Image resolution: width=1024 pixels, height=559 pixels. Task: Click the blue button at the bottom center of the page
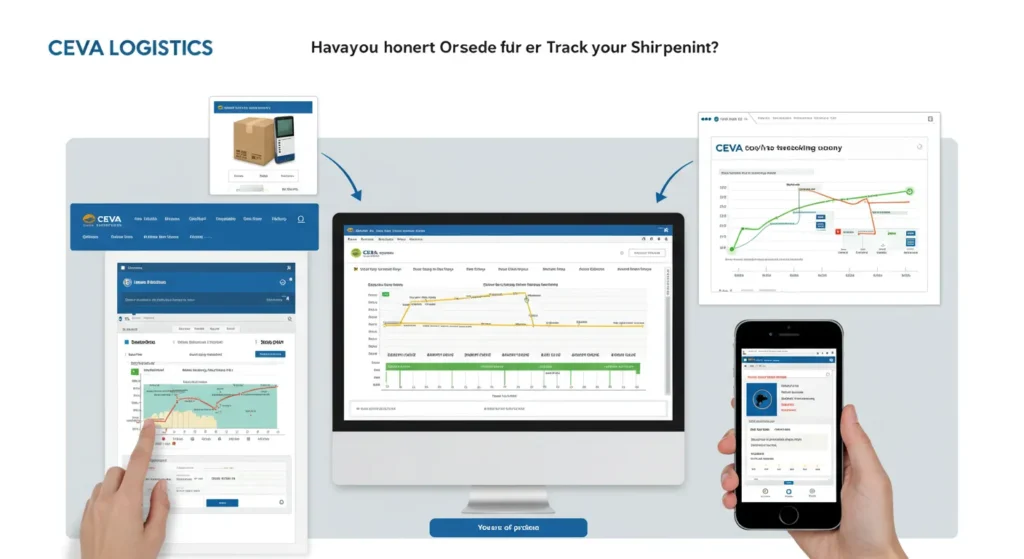(508, 528)
